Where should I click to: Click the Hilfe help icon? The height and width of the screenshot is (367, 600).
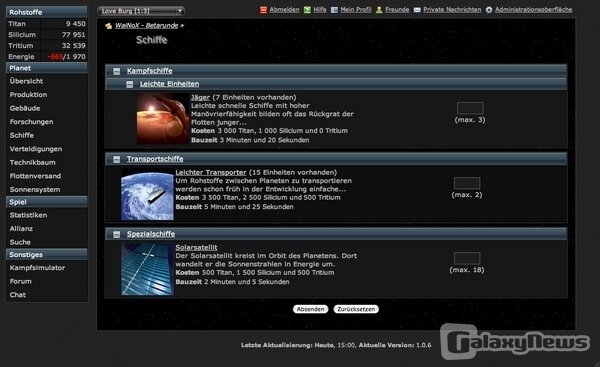pos(307,10)
